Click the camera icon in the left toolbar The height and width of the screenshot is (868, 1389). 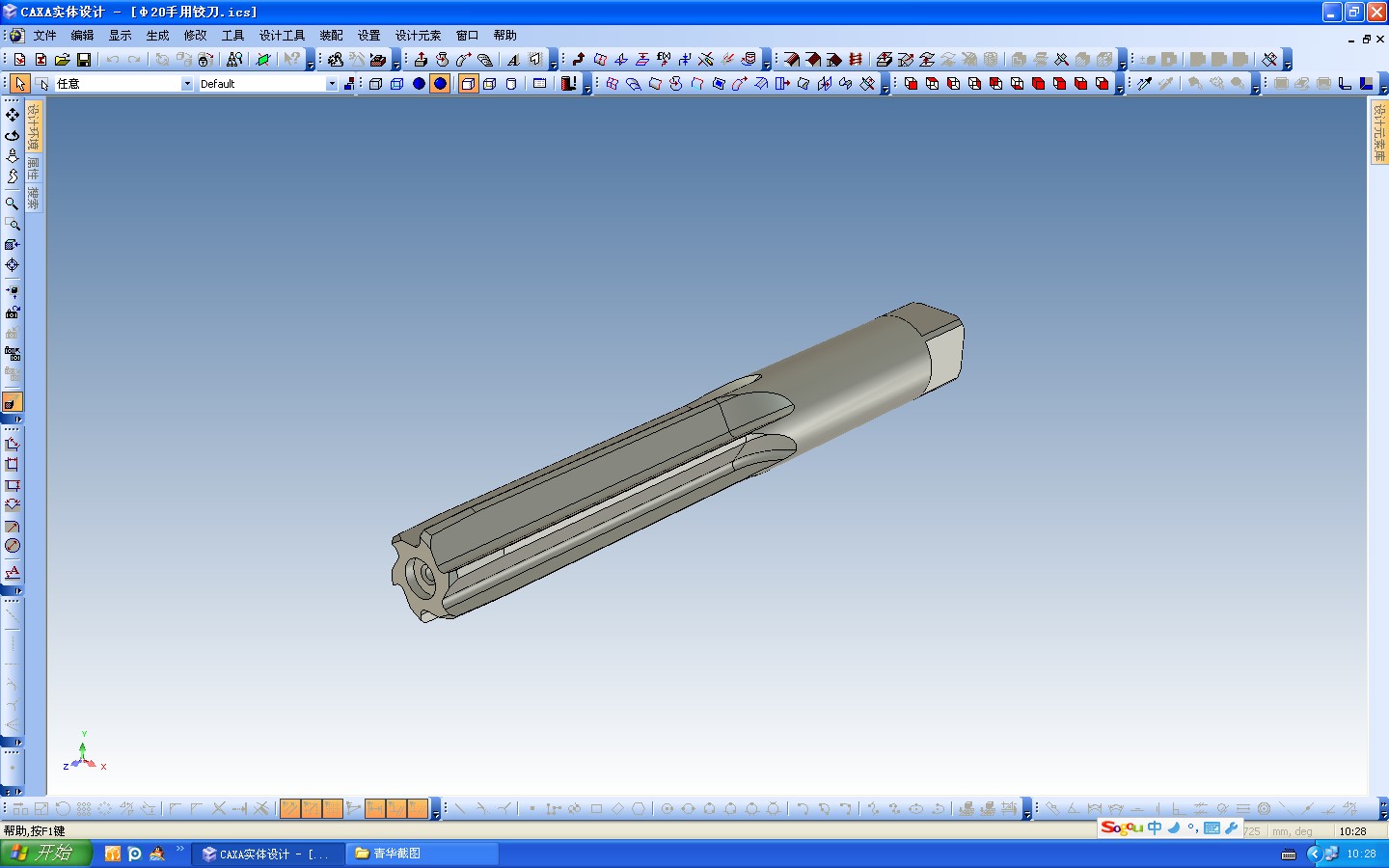(x=13, y=312)
